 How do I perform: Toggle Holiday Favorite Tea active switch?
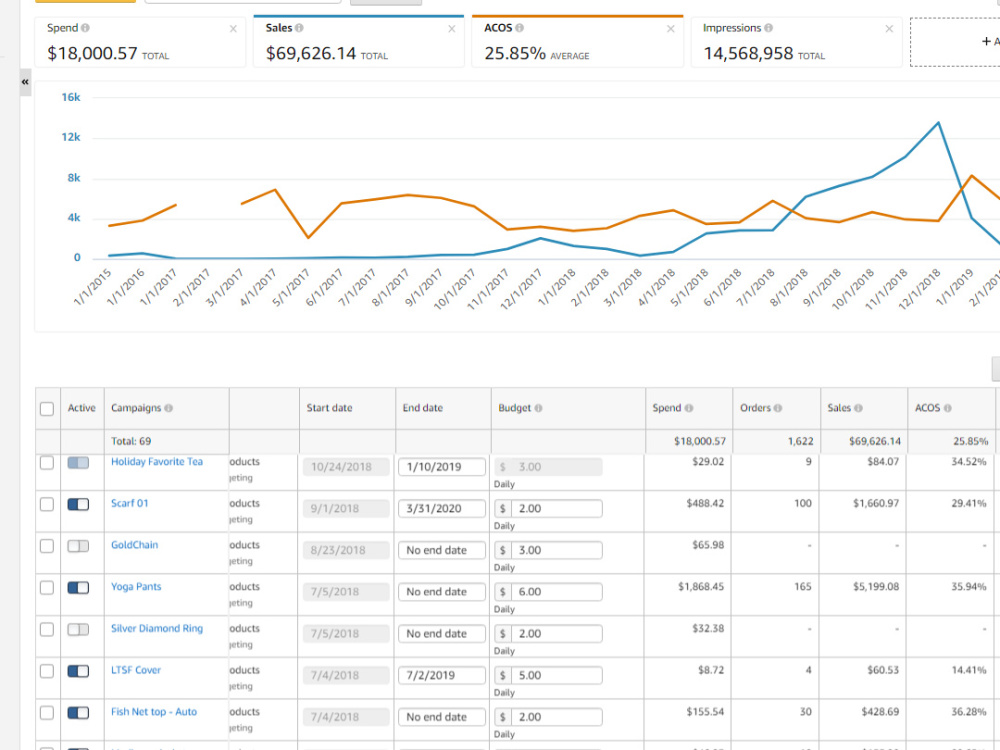point(78,463)
